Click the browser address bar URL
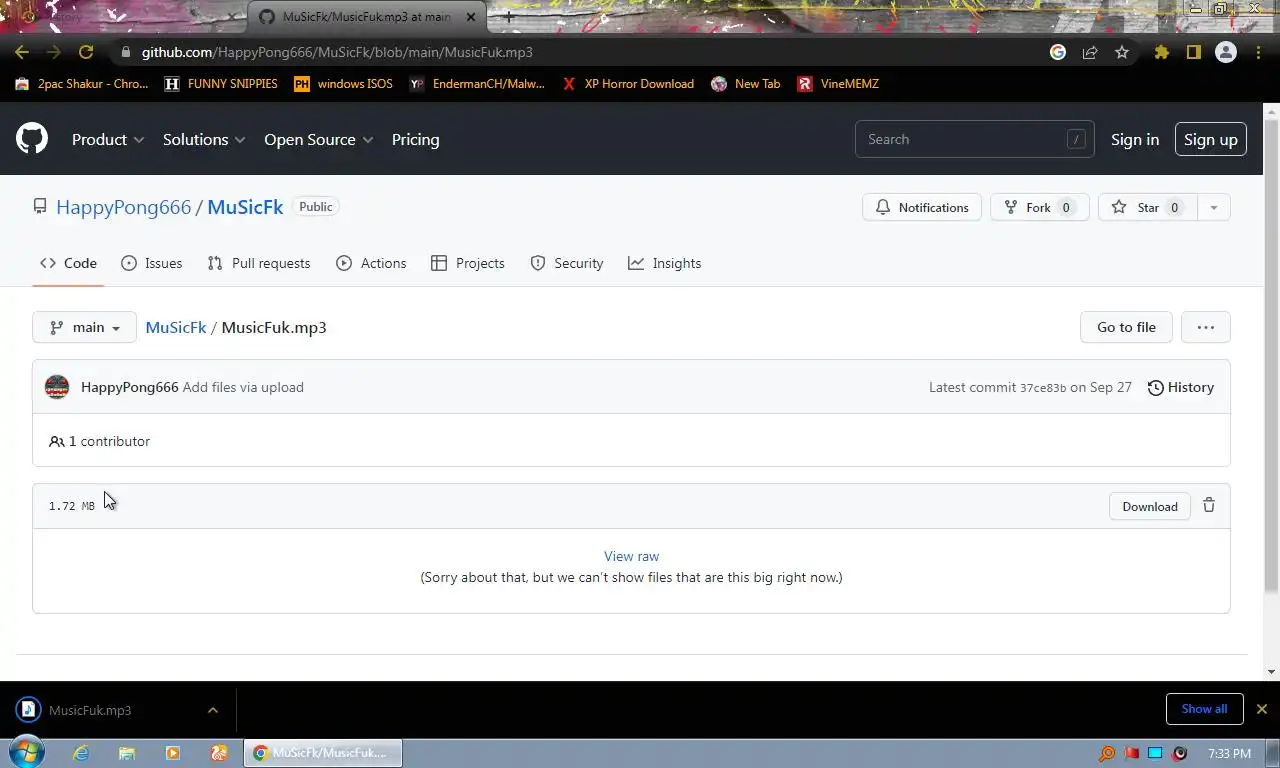 [x=337, y=52]
